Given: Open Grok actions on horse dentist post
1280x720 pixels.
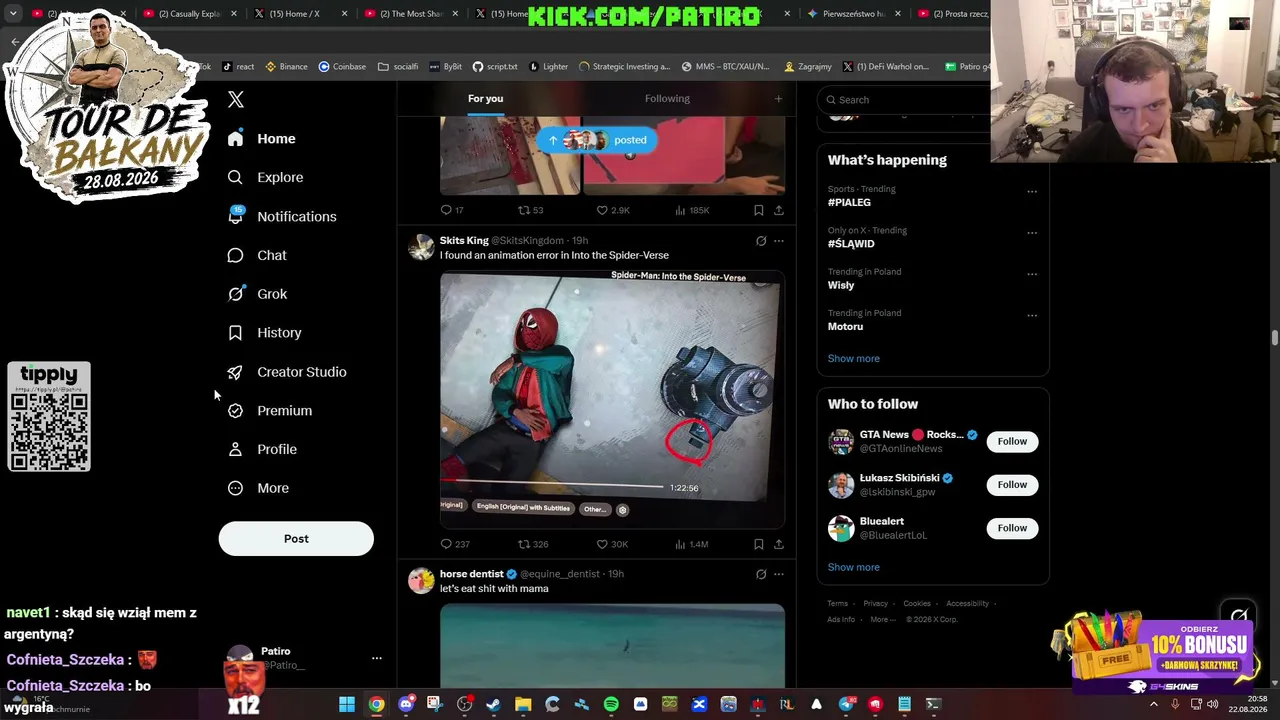Looking at the screenshot, I should click(x=761, y=574).
